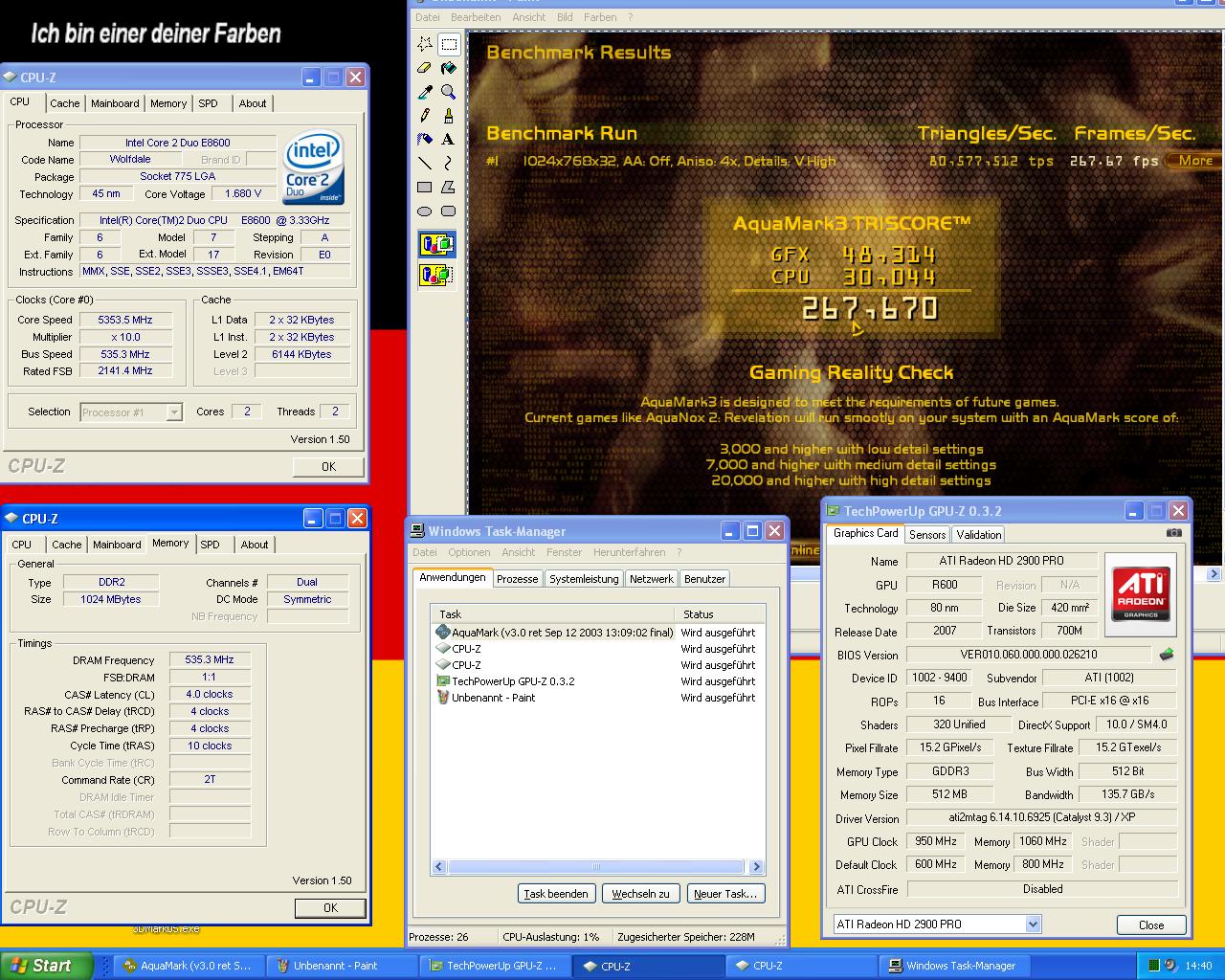Open the SPD tab in bottom CPU-Z window
Screen dimensions: 1225x980
click(x=210, y=545)
